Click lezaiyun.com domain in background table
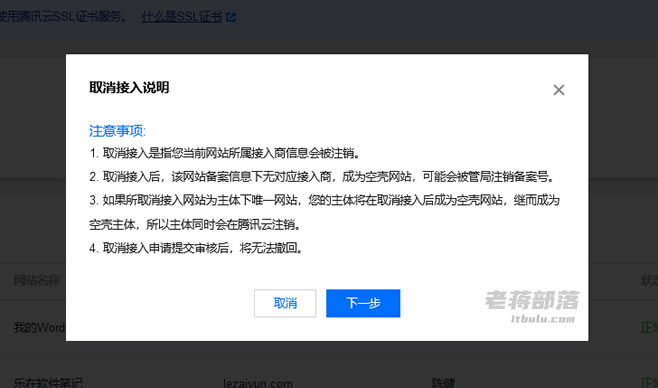This screenshot has height=388, width=658. pyautogui.click(x=258, y=383)
